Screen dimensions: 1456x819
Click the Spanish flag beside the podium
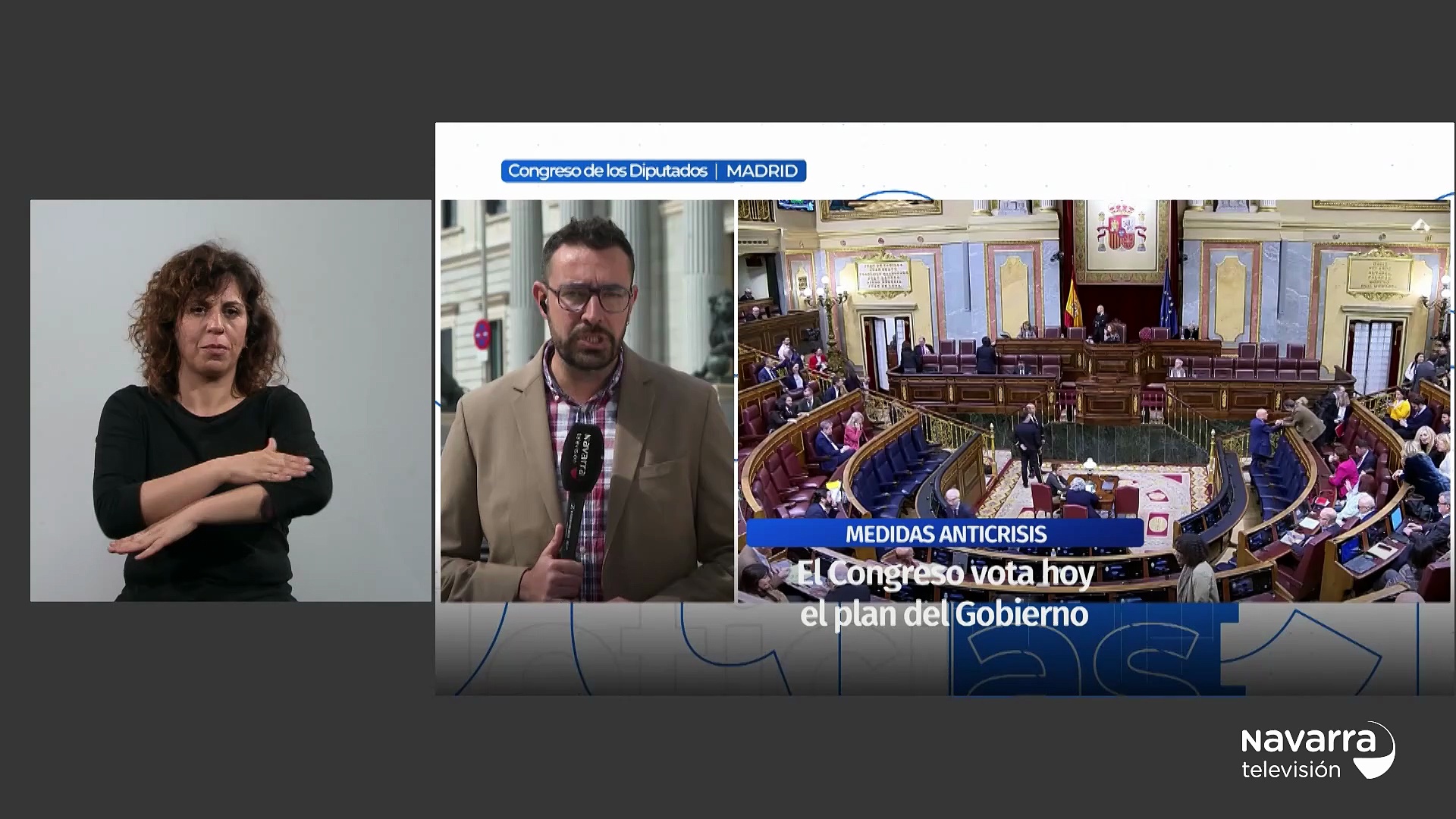(1073, 303)
